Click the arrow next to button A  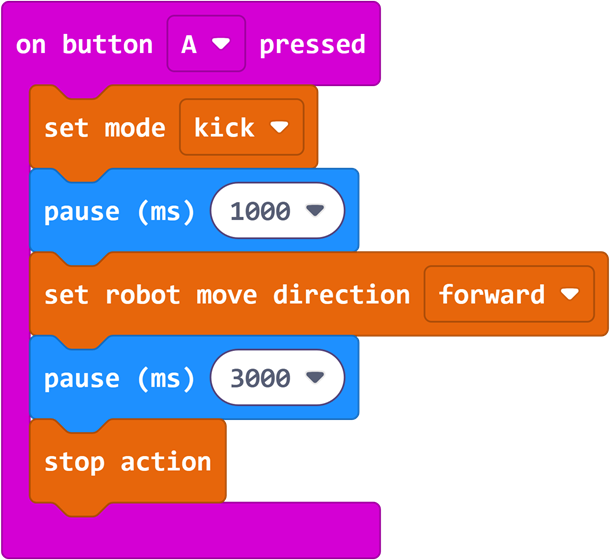pos(221,45)
